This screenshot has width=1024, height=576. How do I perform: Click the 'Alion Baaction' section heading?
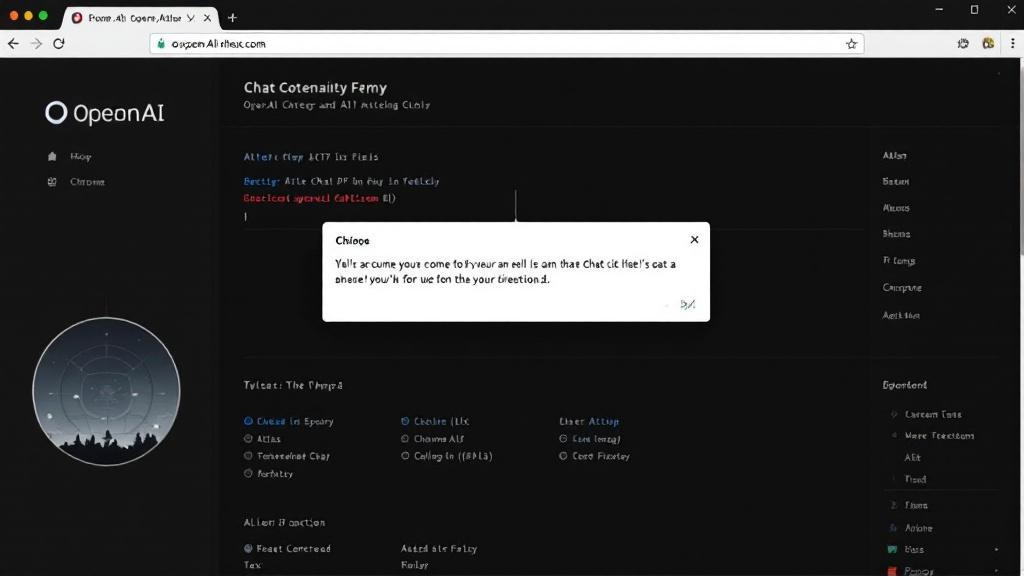(x=284, y=522)
